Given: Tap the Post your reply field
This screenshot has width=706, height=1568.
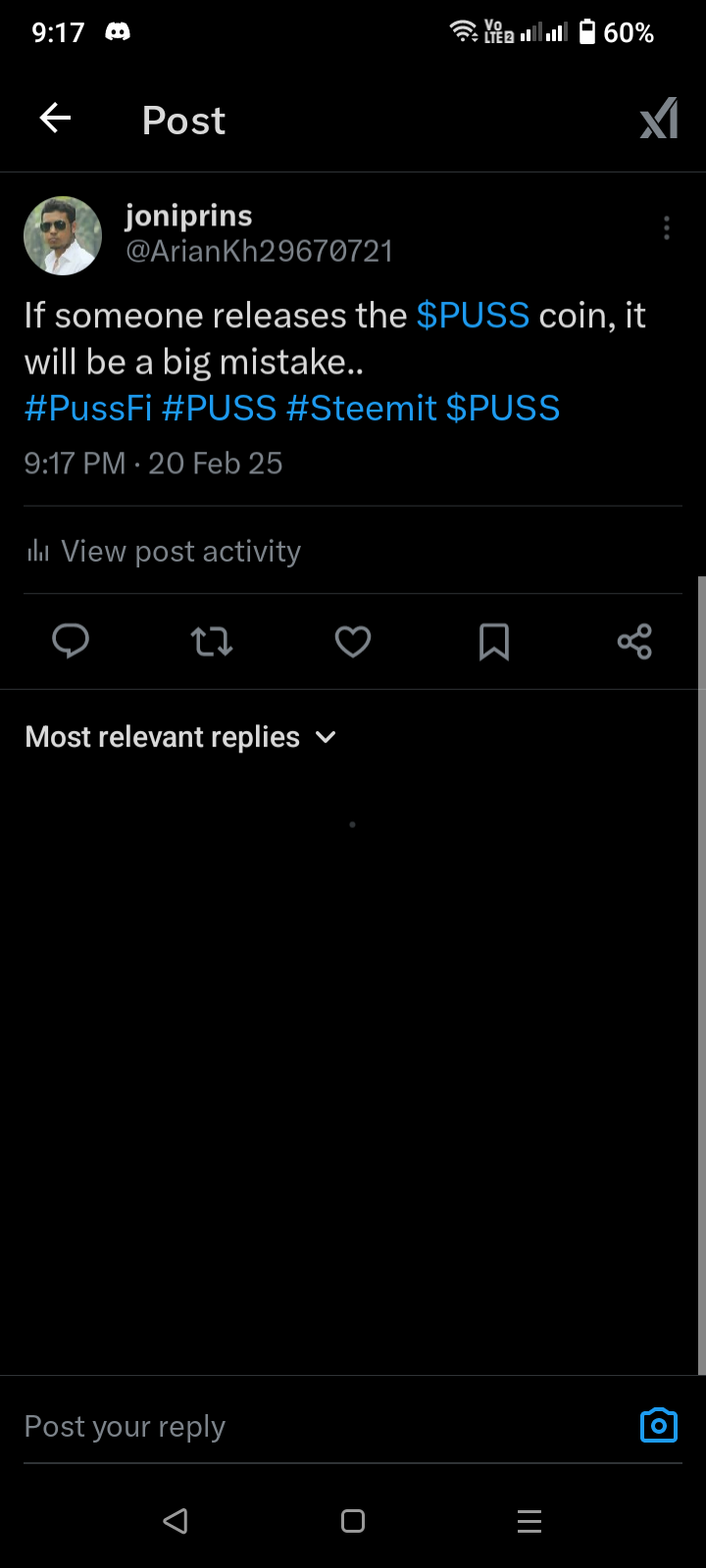Looking at the screenshot, I should point(324,1426).
